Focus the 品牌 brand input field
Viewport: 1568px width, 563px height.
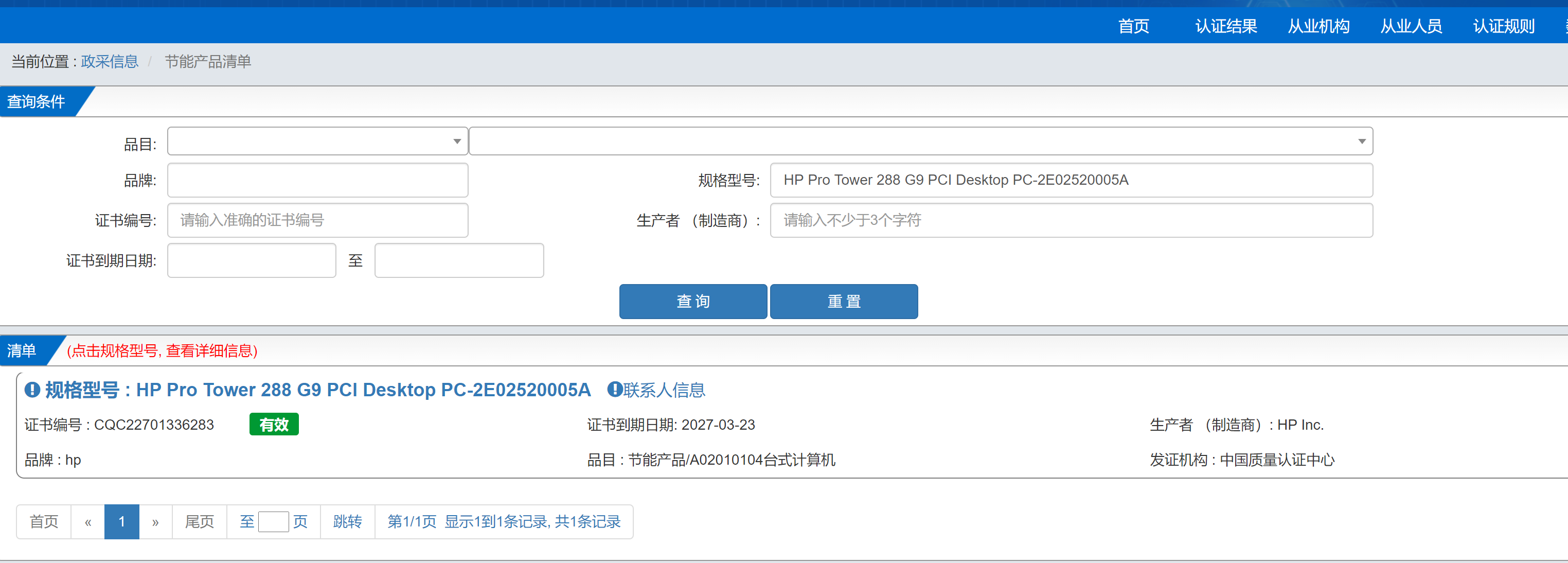point(318,180)
